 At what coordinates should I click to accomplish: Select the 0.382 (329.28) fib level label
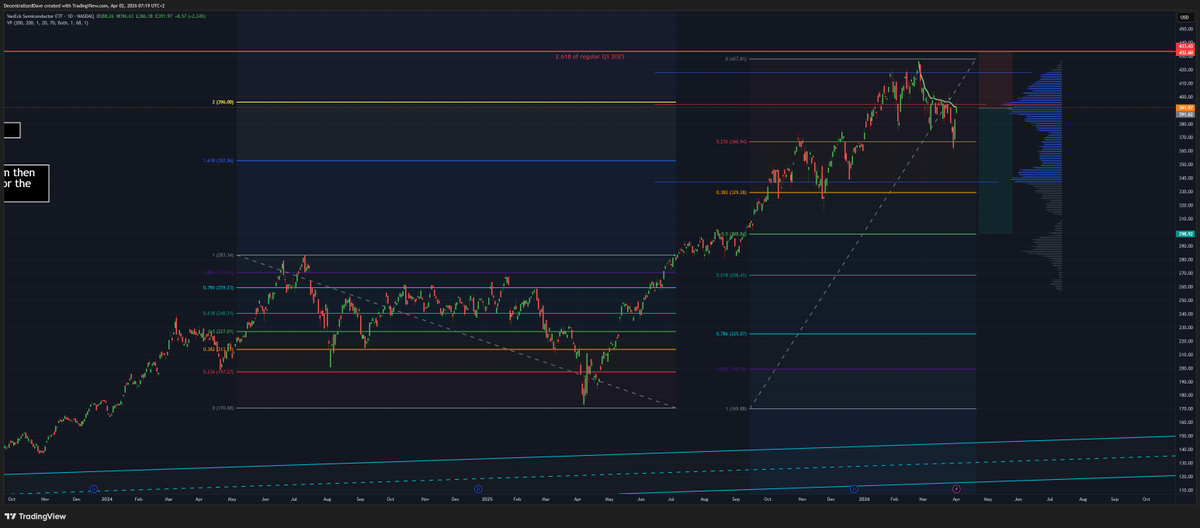pos(732,193)
